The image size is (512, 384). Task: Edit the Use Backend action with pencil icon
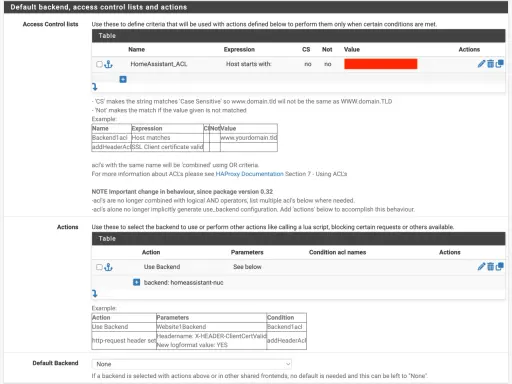[481, 266]
